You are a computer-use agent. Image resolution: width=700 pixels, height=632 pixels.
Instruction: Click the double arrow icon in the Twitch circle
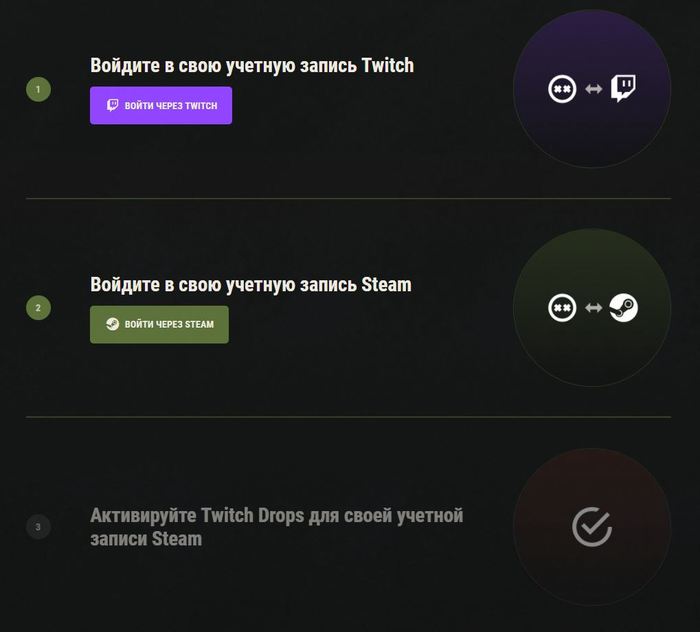(593, 89)
